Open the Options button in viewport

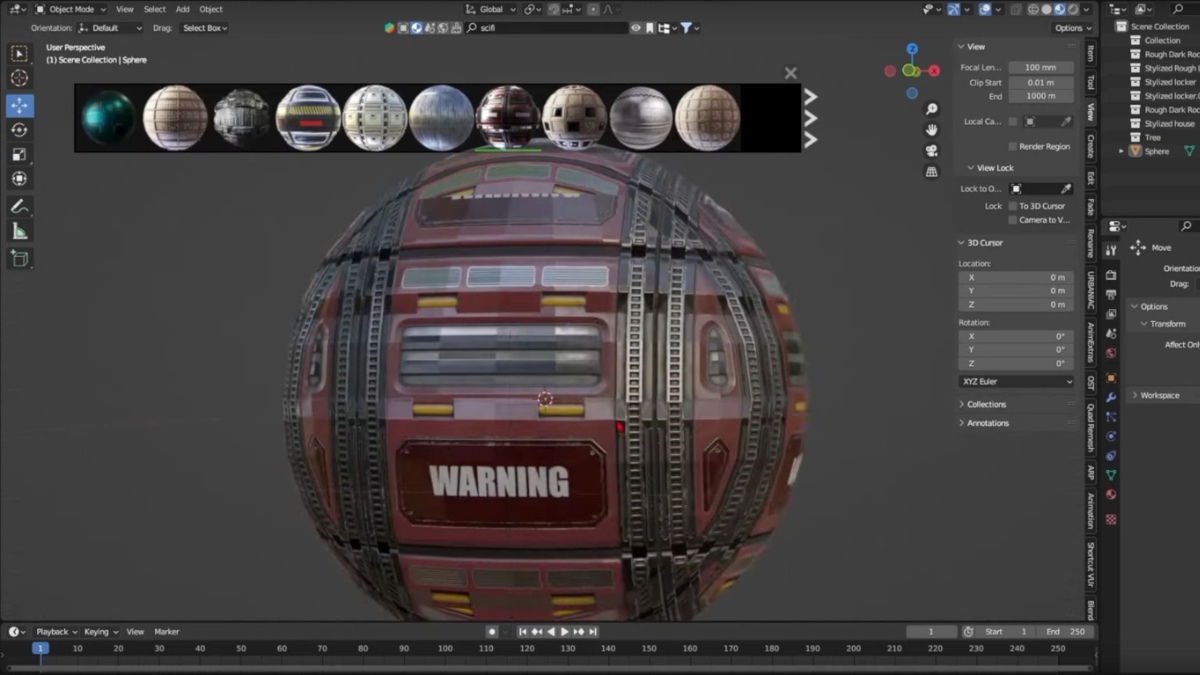point(1072,28)
